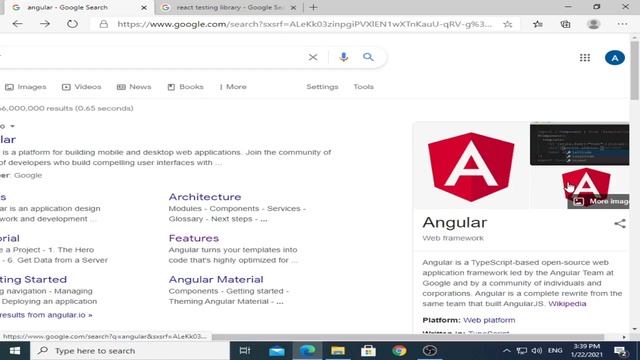
Task: Open the Favorites list icon in the toolbar
Action: (538, 24)
